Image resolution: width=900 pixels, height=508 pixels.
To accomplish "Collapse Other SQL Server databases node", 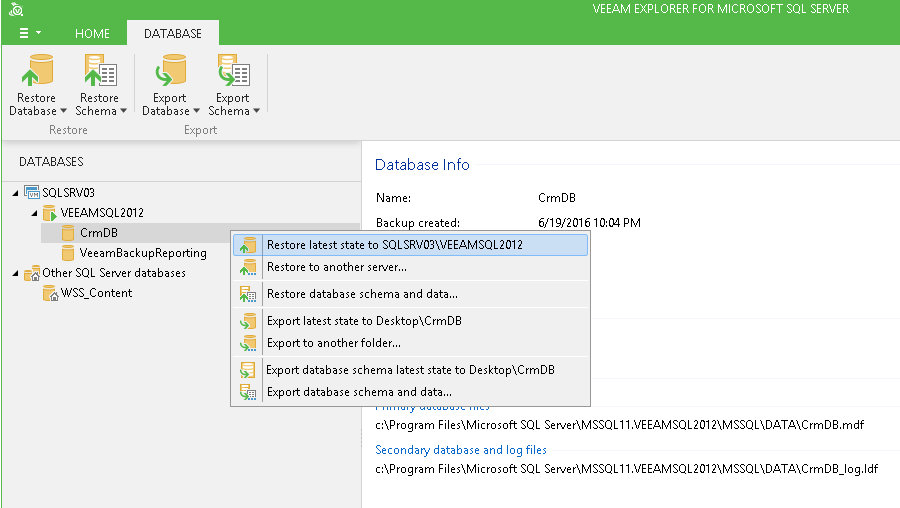I will point(15,273).
